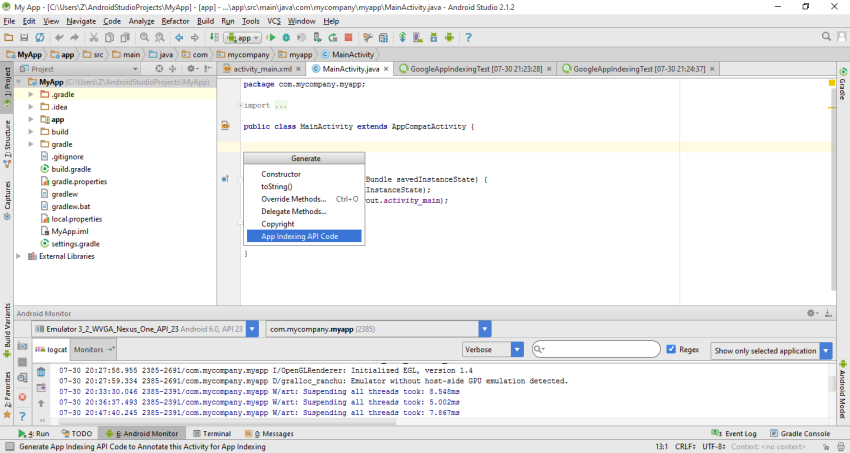The width and height of the screenshot is (850, 453).
Task: Click the Scroll to end logcat icon
Action: click(41, 387)
